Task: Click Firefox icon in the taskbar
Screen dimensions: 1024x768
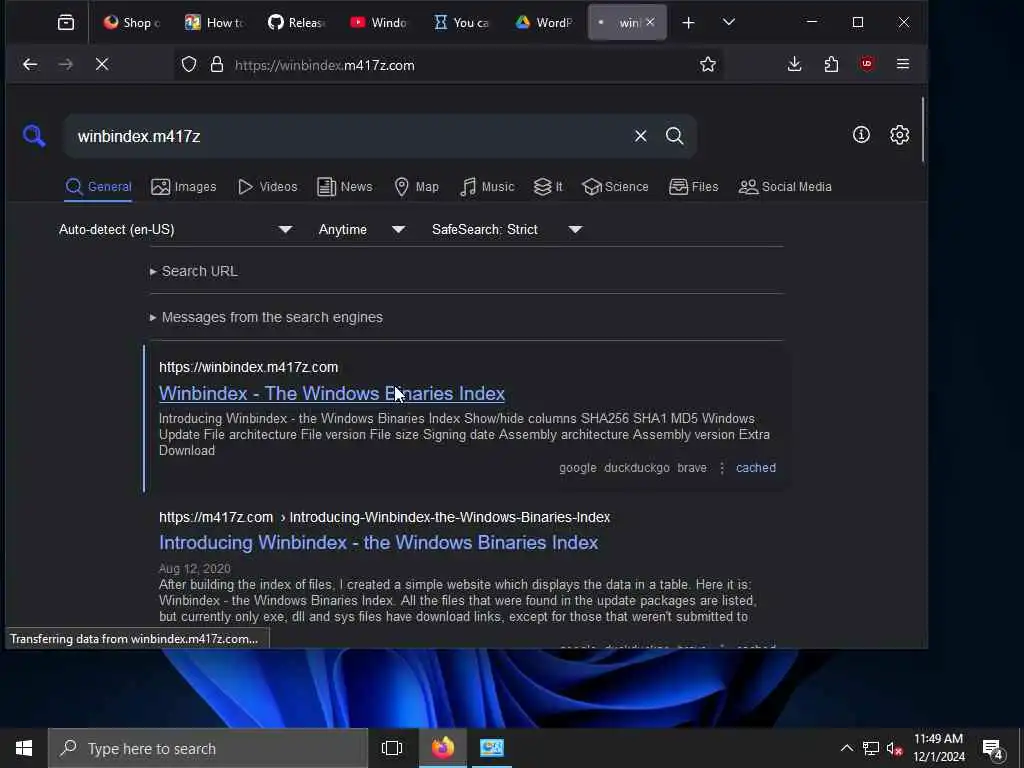Action: (x=442, y=748)
